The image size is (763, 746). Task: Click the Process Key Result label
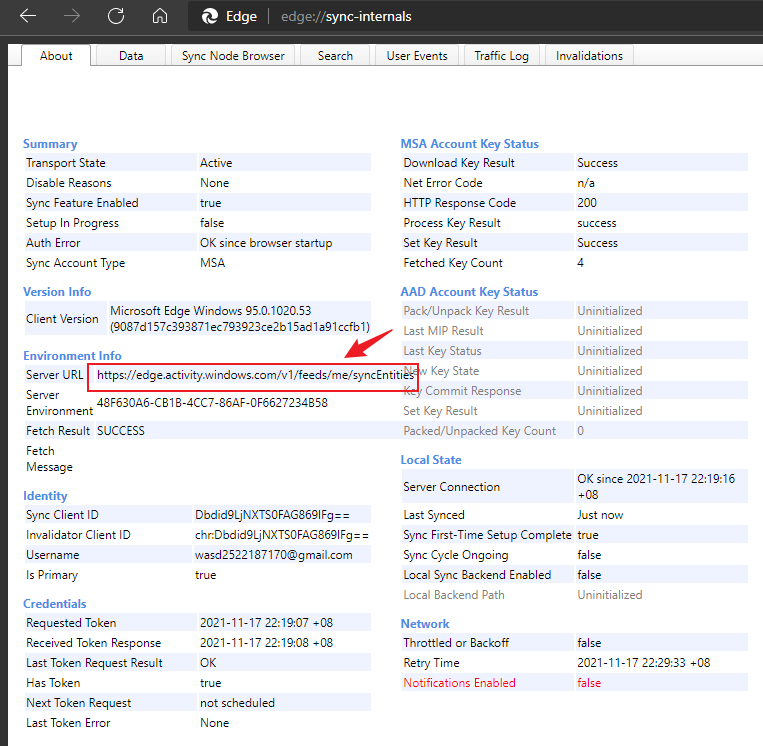coord(452,223)
